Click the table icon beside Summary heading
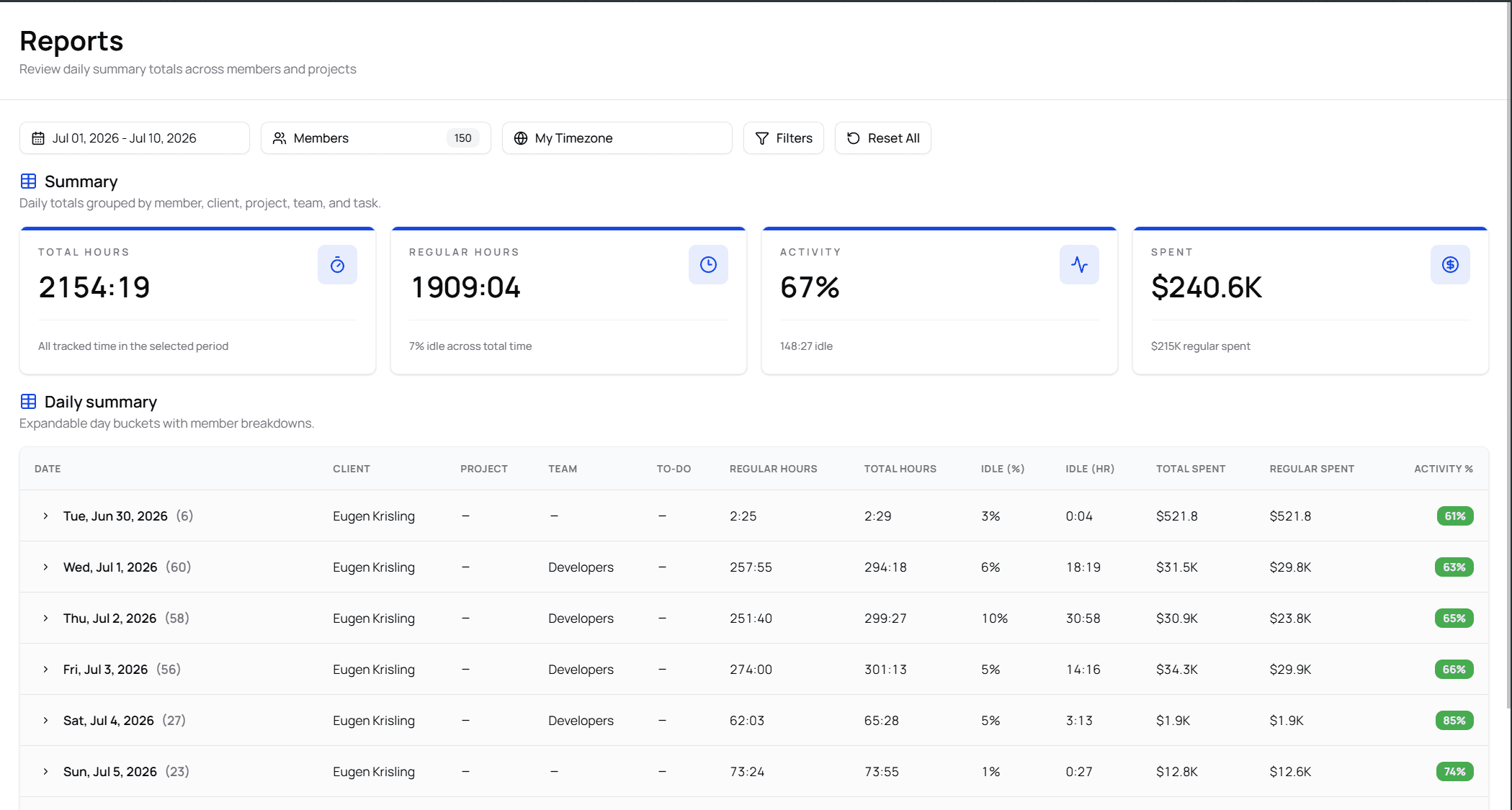Image resolution: width=1512 pixels, height=810 pixels. point(28,181)
